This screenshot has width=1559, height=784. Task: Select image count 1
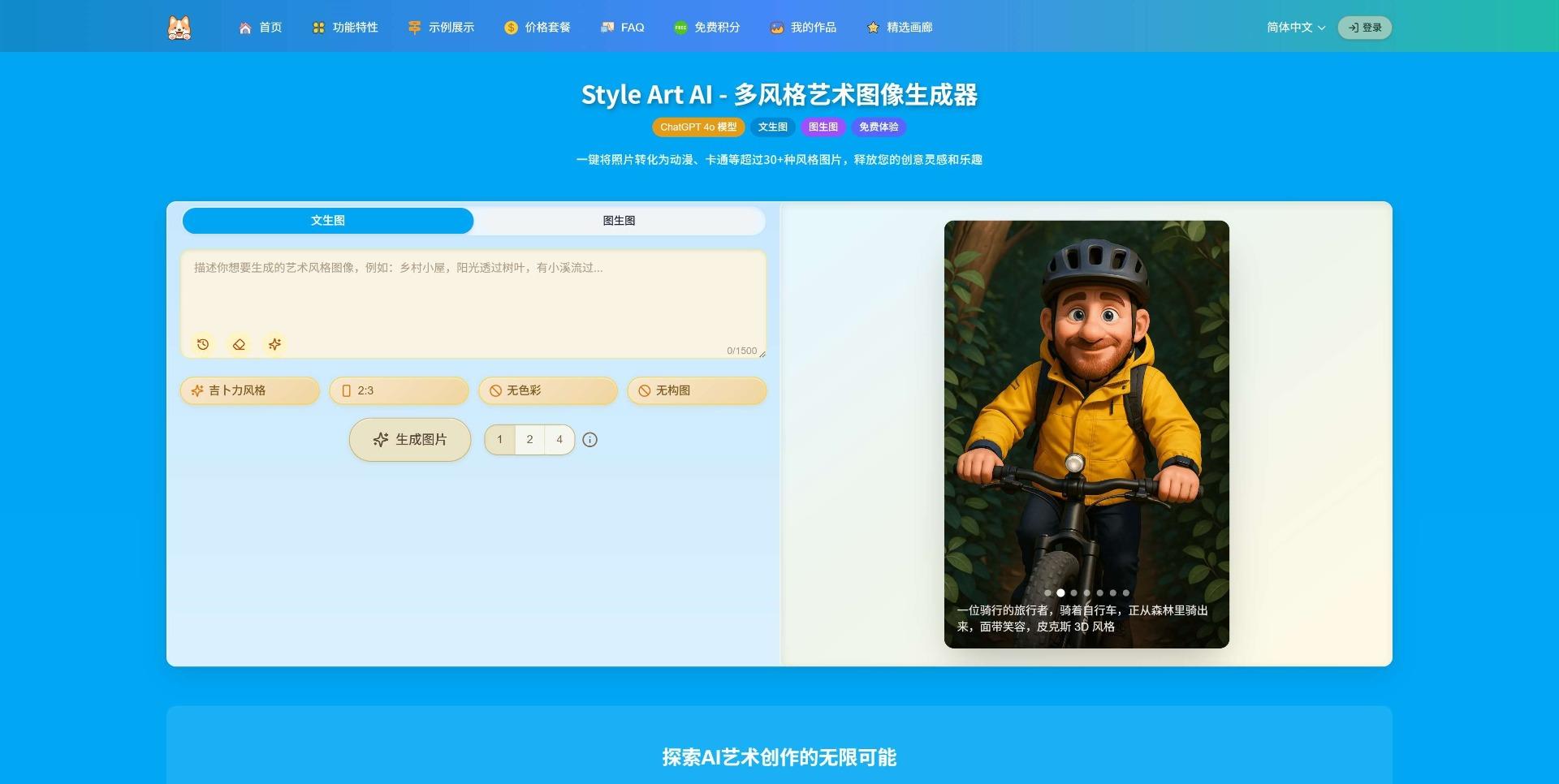(x=500, y=440)
